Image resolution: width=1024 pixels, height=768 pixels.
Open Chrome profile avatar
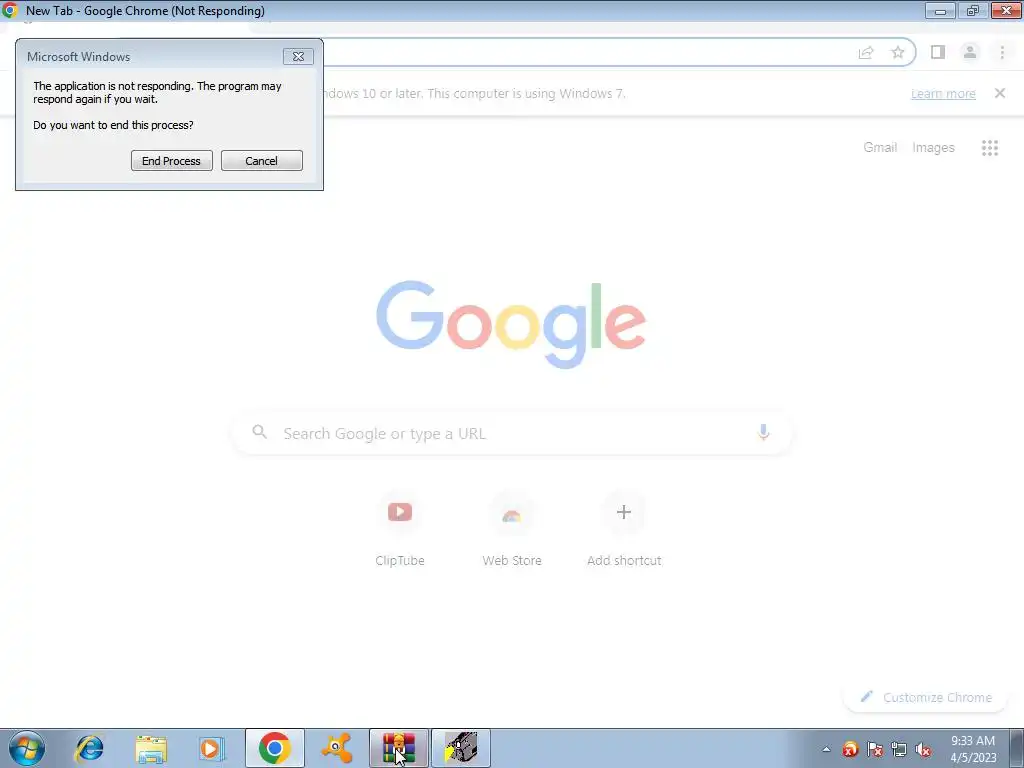pos(970,52)
